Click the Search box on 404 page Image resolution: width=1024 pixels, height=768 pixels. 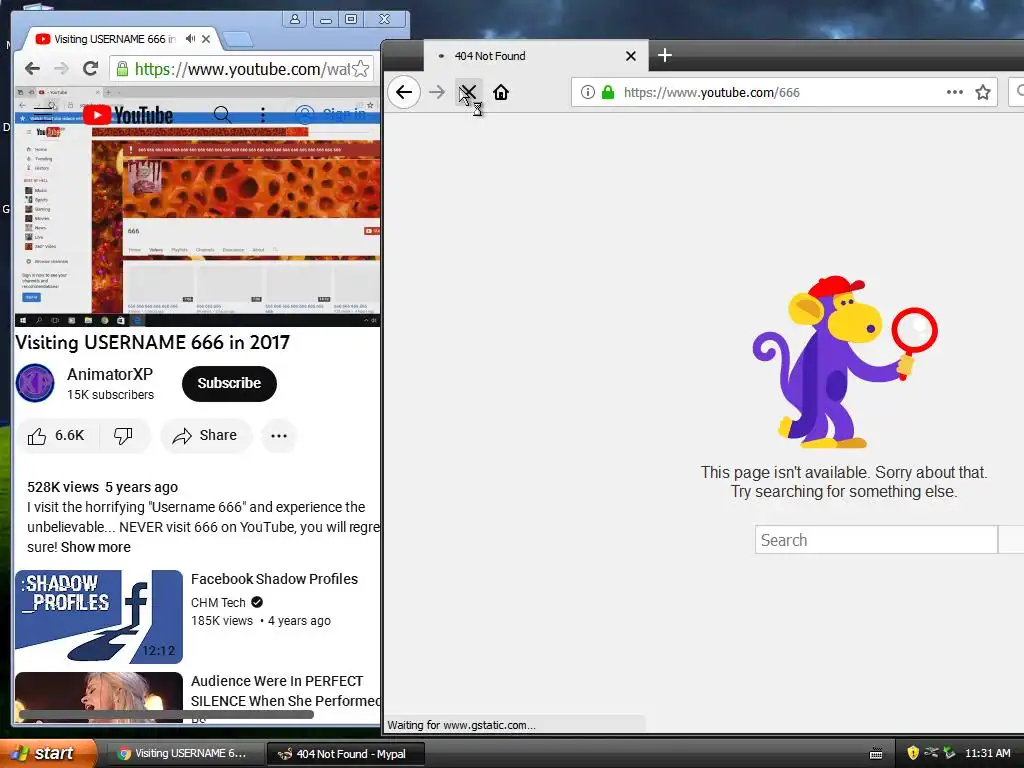point(876,540)
